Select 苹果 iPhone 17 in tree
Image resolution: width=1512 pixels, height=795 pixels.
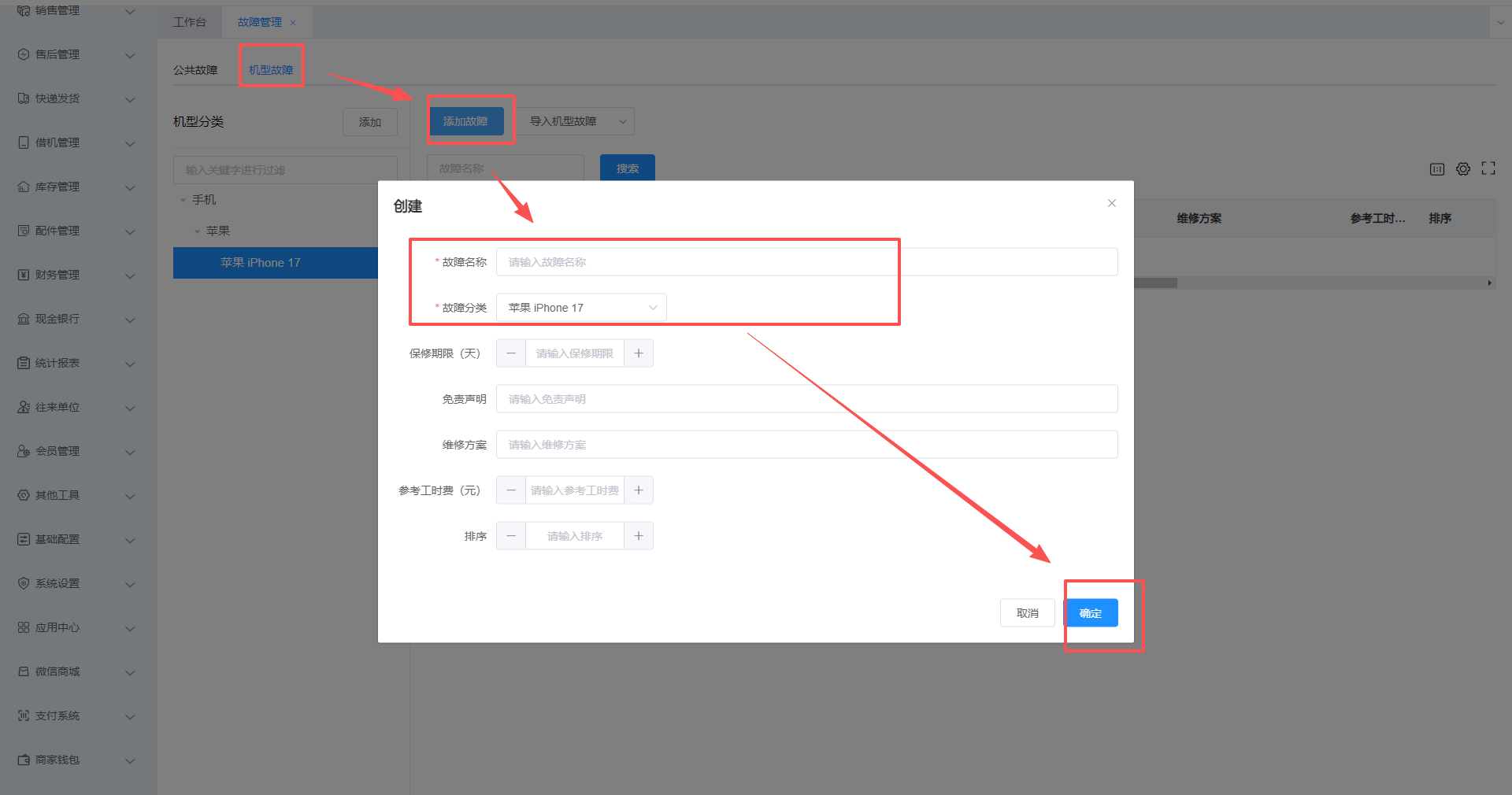(261, 263)
